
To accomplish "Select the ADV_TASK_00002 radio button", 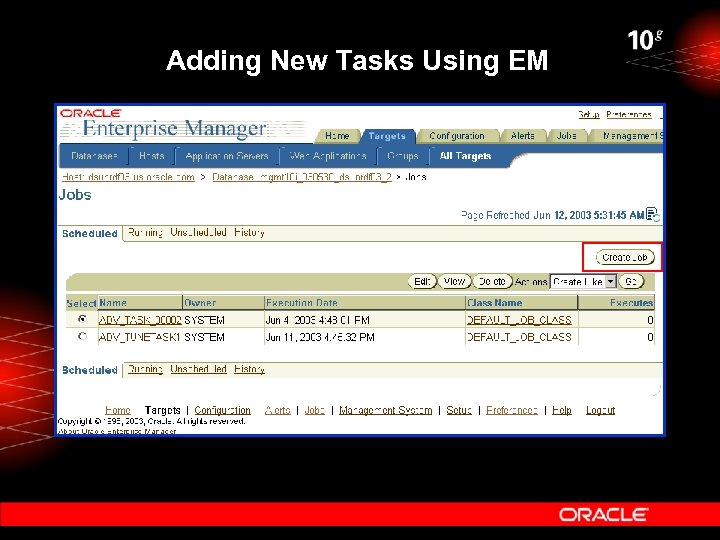I will point(82,318).
